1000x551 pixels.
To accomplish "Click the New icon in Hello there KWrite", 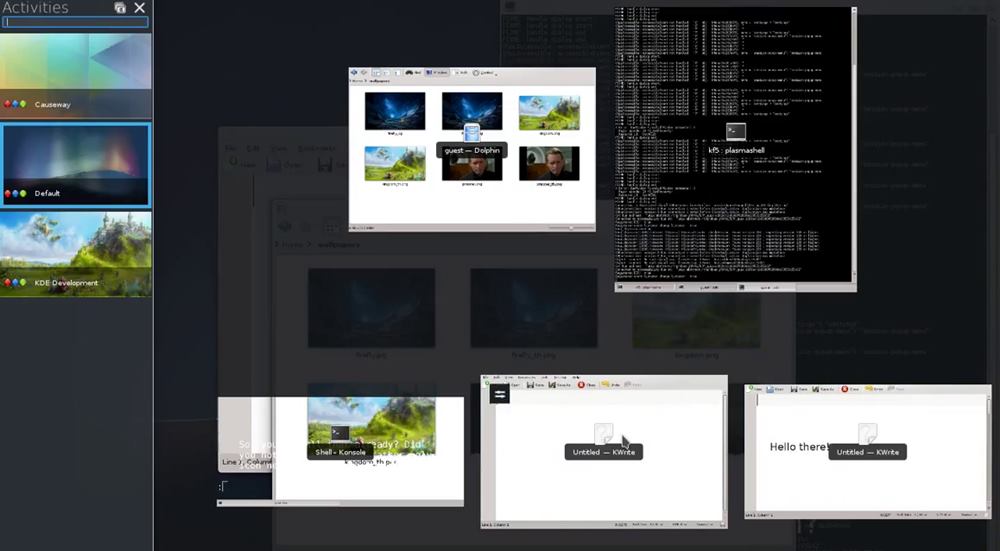I will 751,388.
